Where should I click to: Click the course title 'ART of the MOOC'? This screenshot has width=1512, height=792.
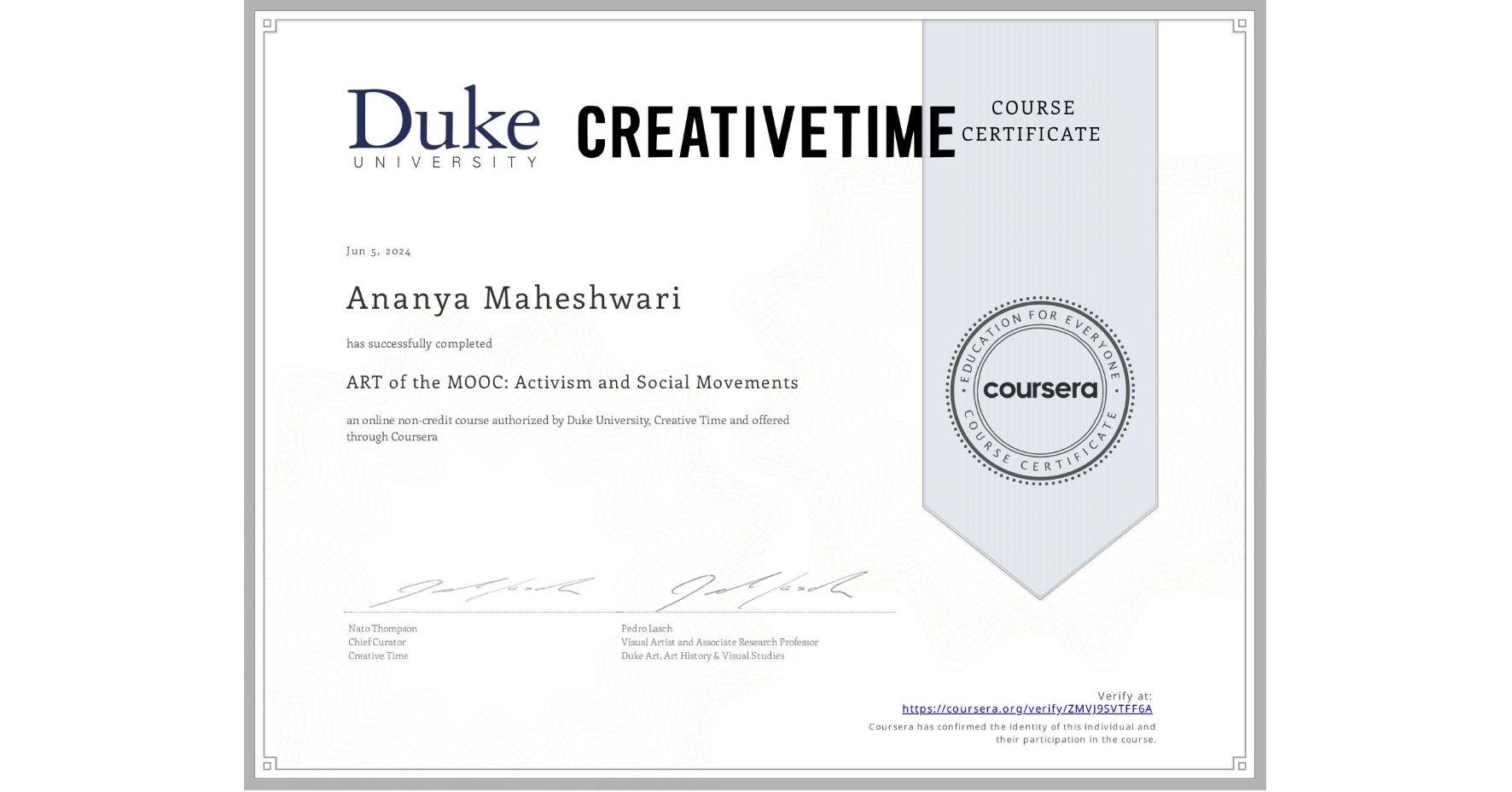point(572,382)
